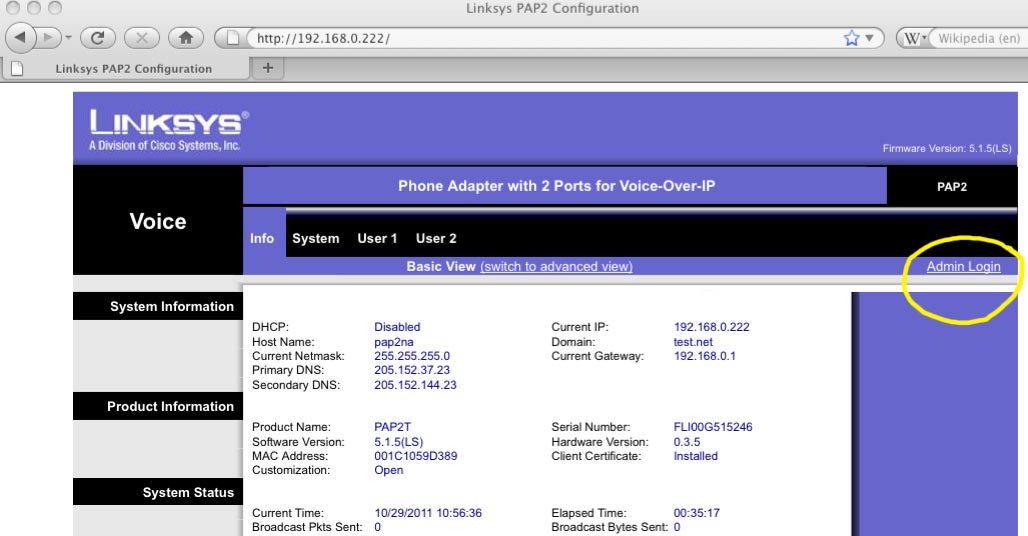Click Serial Number value FLI00G515246
This screenshot has width=1028, height=536.
point(713,427)
